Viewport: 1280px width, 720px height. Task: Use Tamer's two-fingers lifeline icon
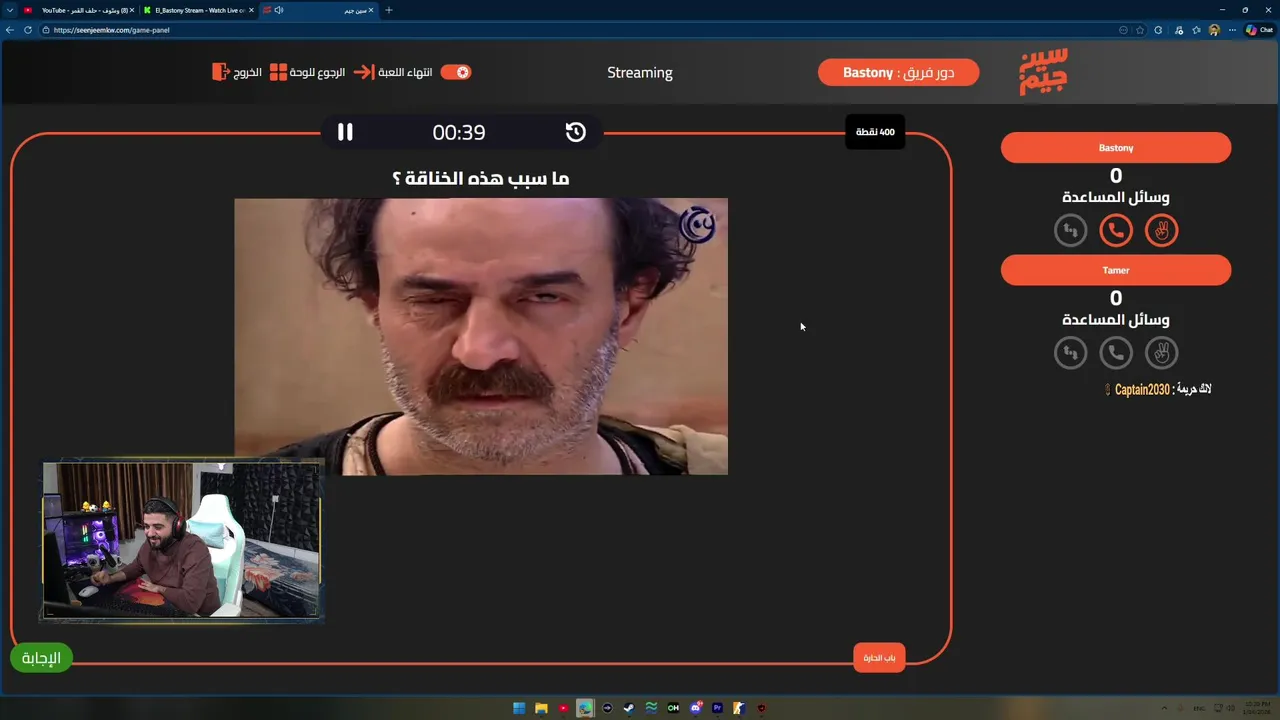(x=1161, y=353)
